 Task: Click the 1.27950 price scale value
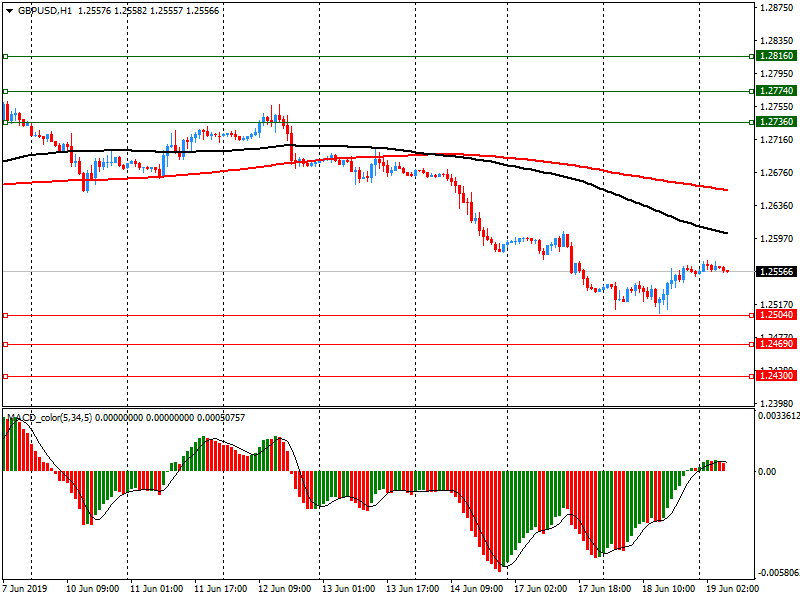click(777, 74)
